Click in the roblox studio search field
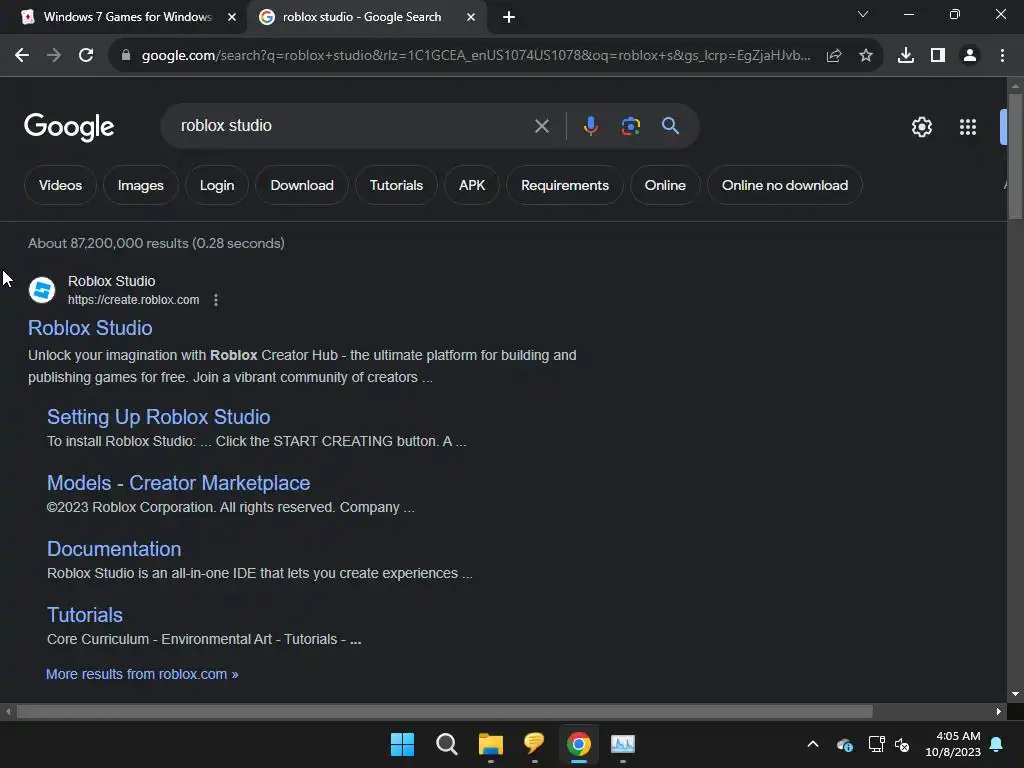 click(x=353, y=125)
